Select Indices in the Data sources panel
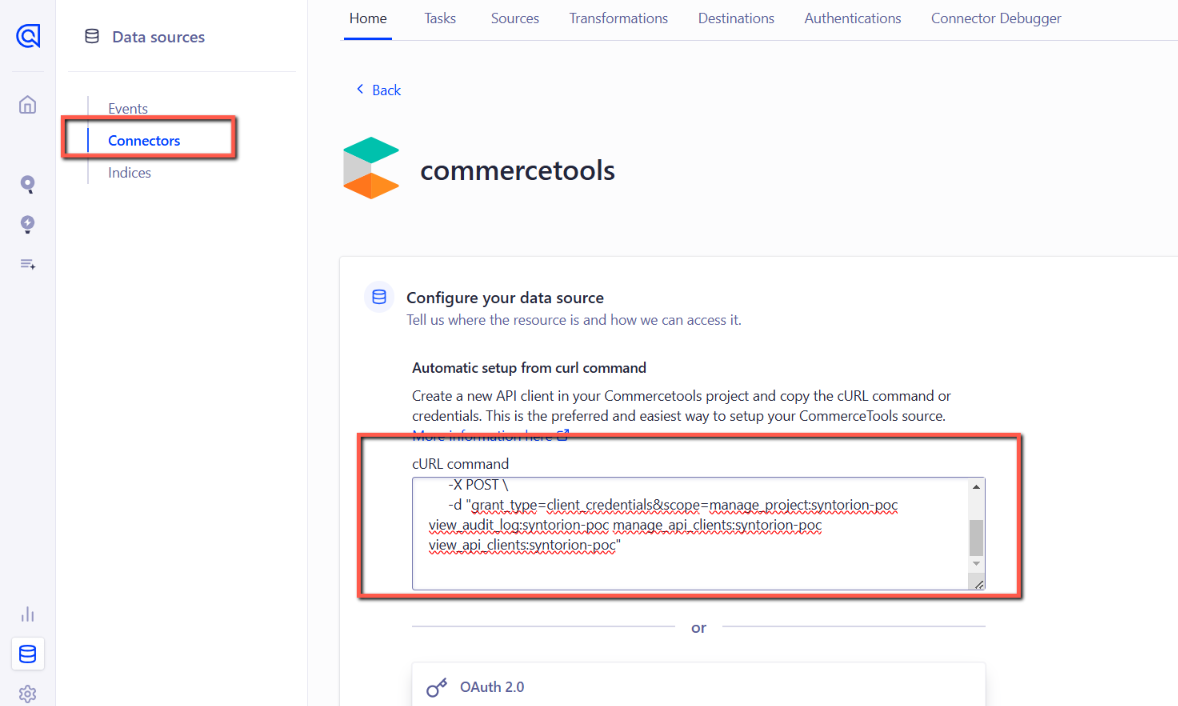1178x706 pixels. click(x=129, y=172)
